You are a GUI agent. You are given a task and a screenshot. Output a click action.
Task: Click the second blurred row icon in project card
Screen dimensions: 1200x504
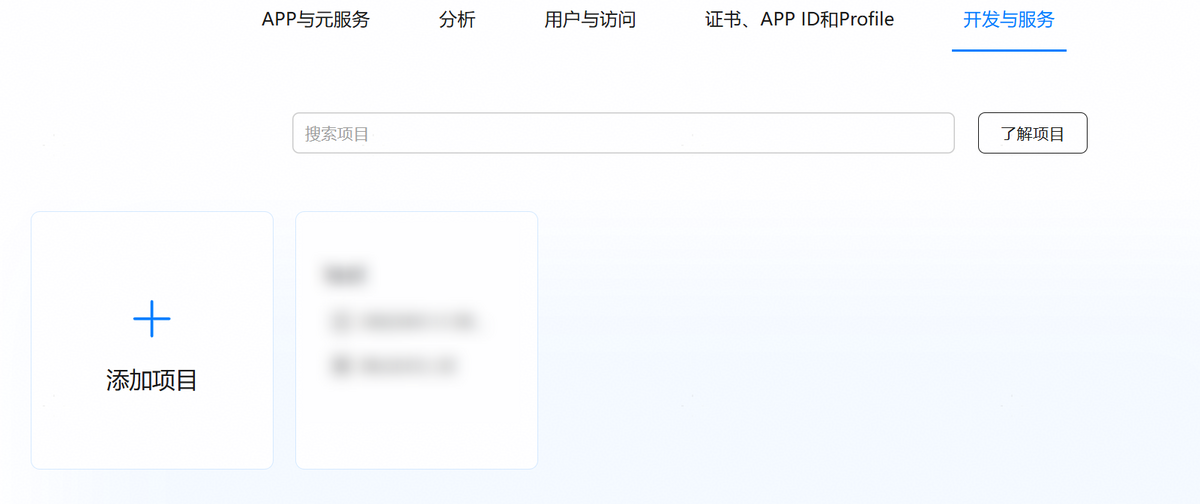click(x=342, y=366)
